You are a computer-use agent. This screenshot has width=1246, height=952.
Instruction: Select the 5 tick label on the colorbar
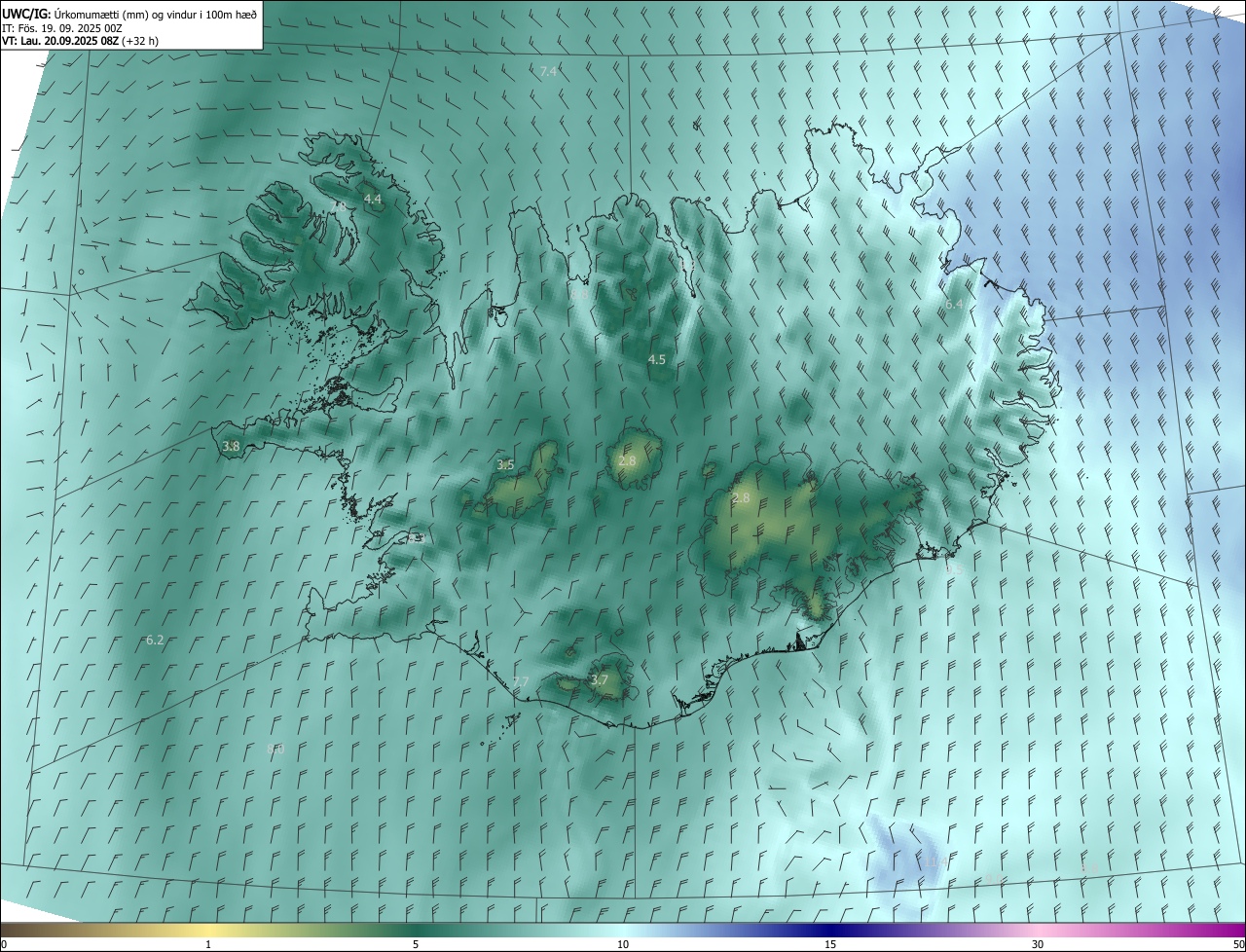click(x=416, y=944)
